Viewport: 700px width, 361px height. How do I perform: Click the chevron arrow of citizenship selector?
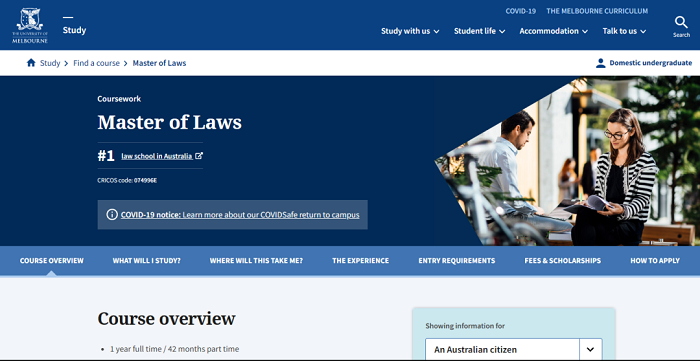tap(591, 349)
